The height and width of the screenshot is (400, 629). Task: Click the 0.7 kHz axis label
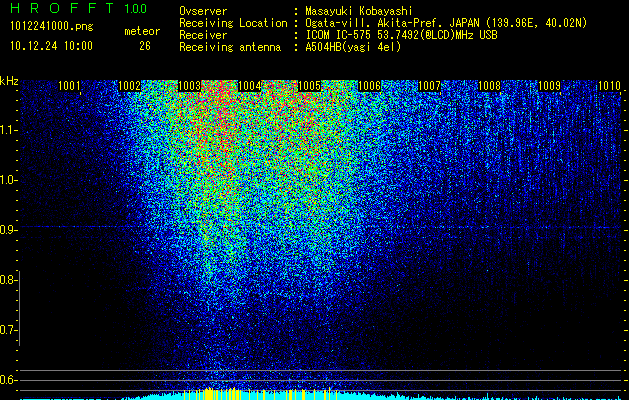tap(8, 330)
